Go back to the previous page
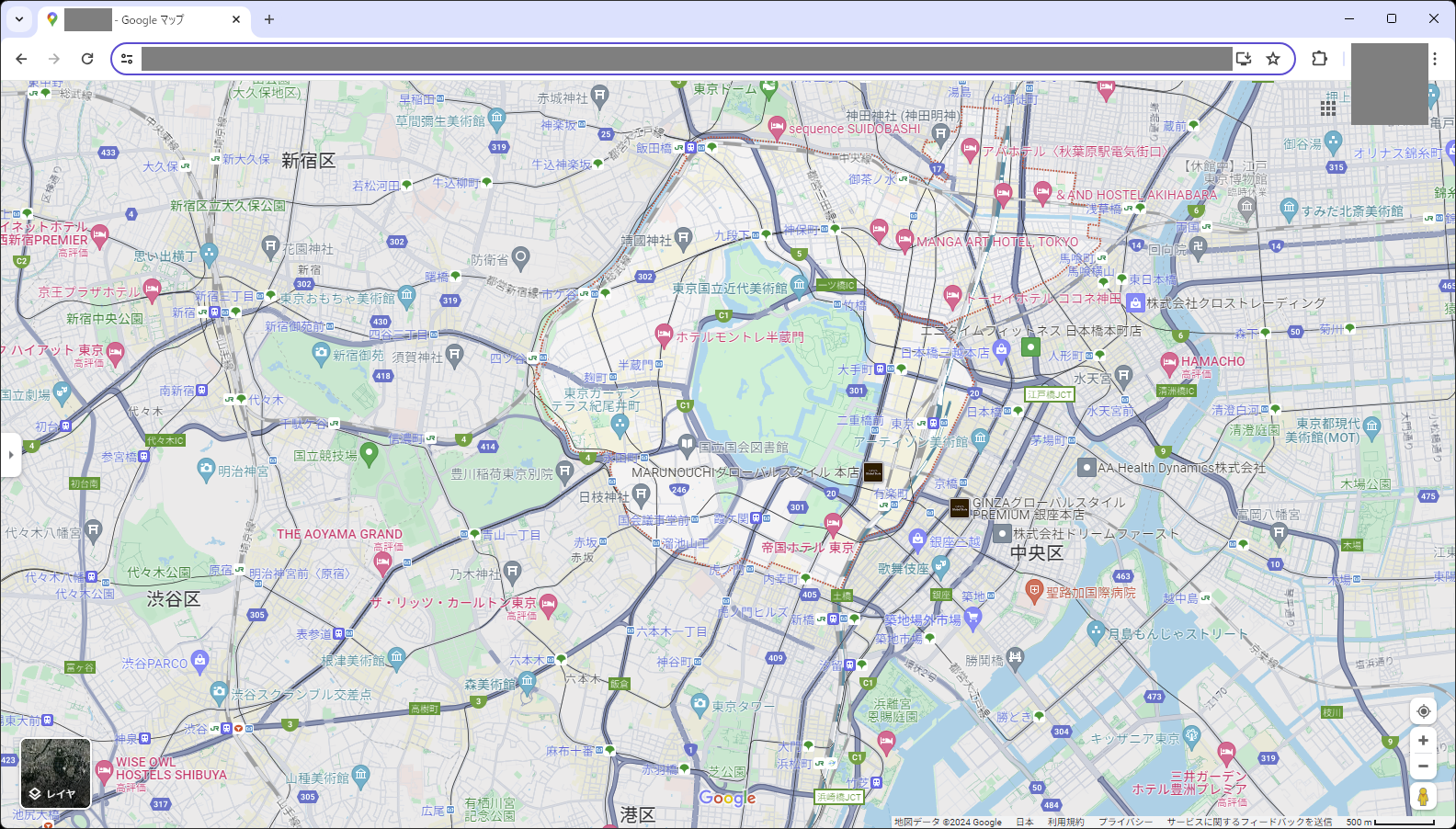This screenshot has height=829, width=1456. click(x=21, y=59)
